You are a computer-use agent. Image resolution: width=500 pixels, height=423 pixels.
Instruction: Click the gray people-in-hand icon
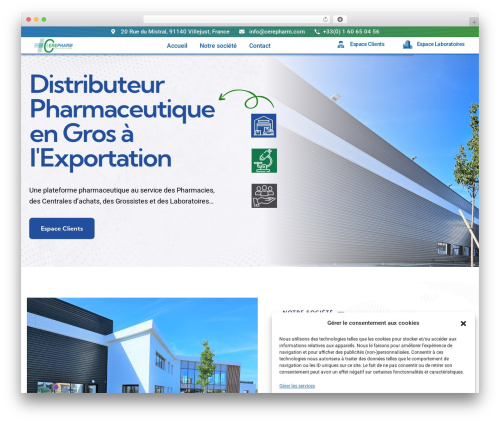pyautogui.click(x=264, y=196)
